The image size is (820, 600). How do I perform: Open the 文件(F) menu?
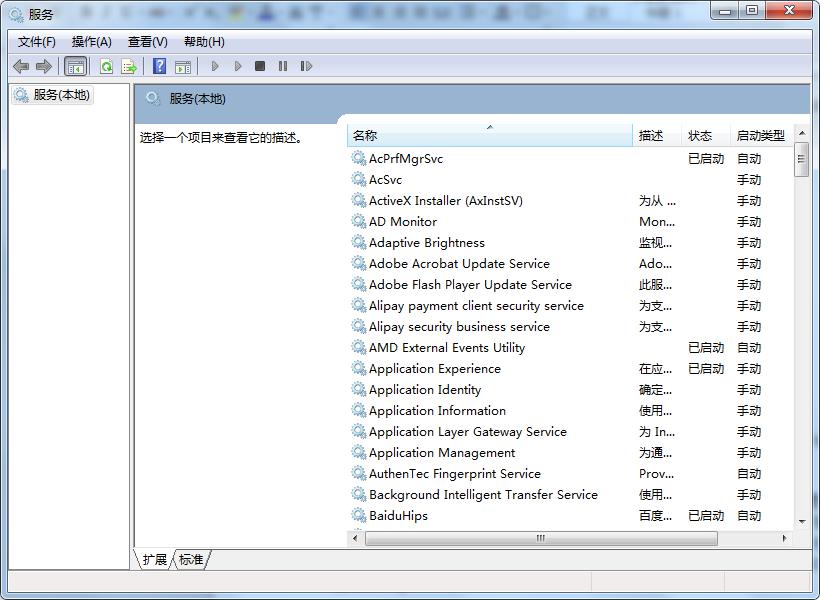37,42
